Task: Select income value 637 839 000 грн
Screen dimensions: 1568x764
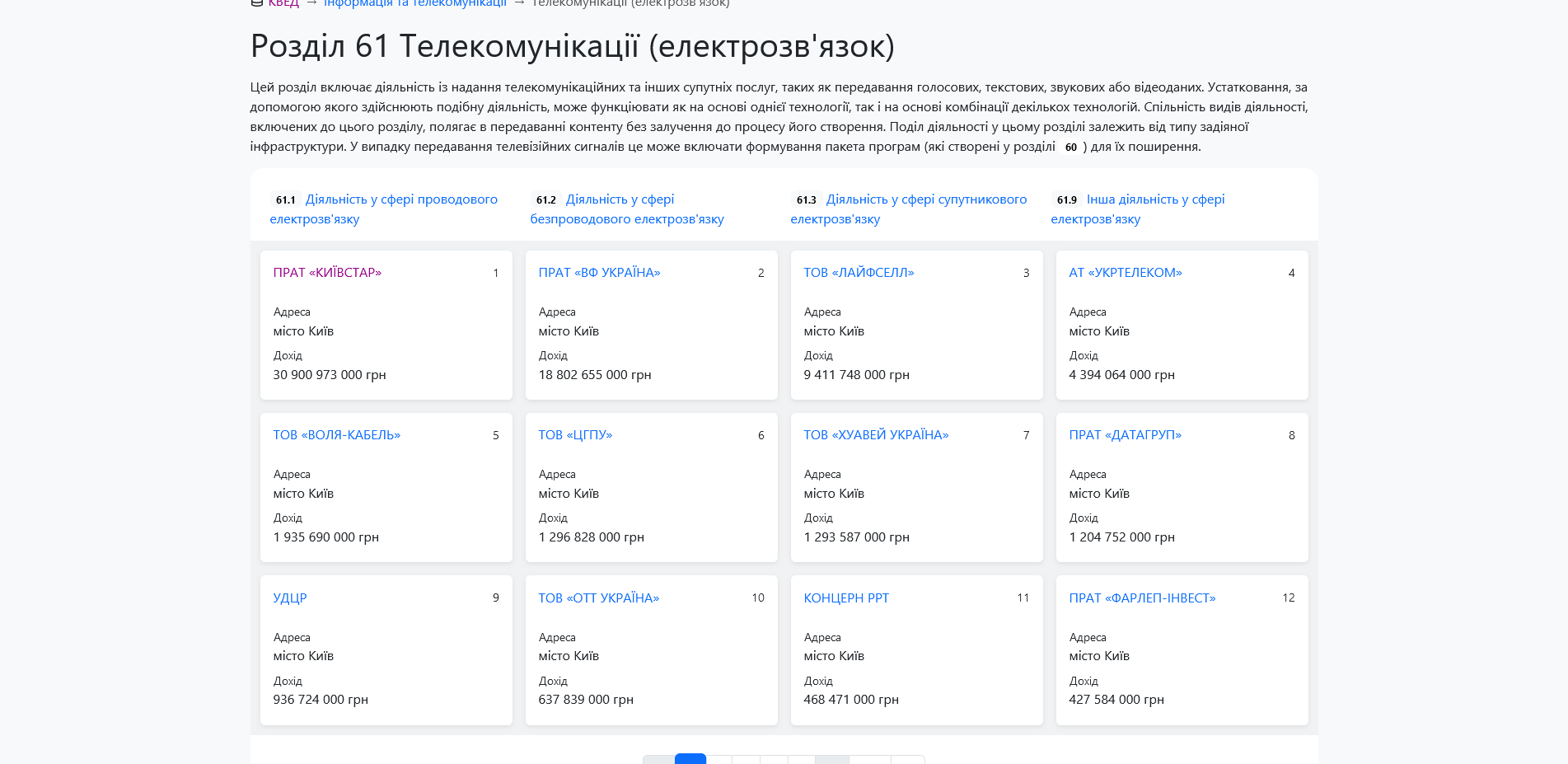Action: [586, 700]
